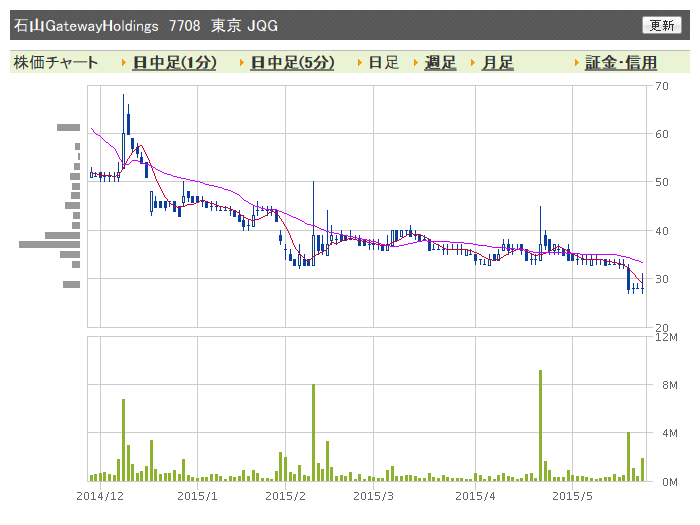
Task: Click the orange arrow before 日足
Action: (x=360, y=63)
